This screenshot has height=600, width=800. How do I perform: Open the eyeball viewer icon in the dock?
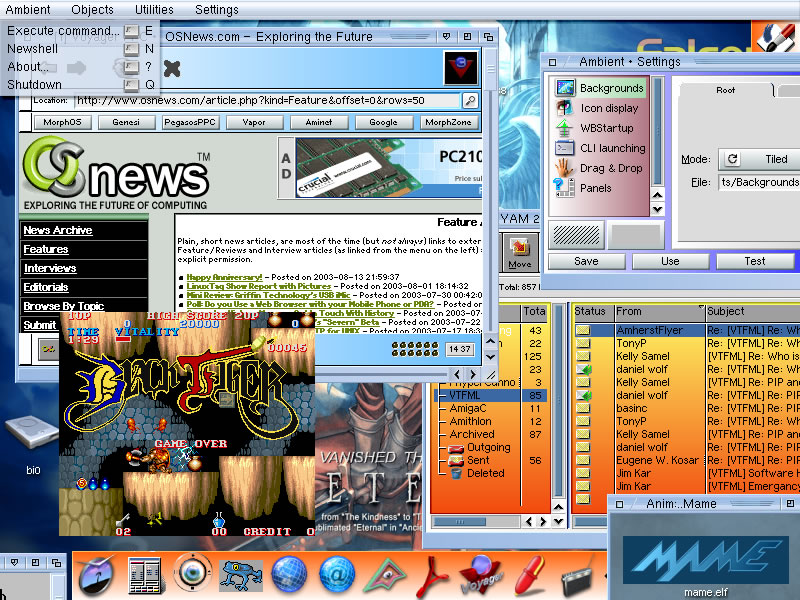click(192, 572)
